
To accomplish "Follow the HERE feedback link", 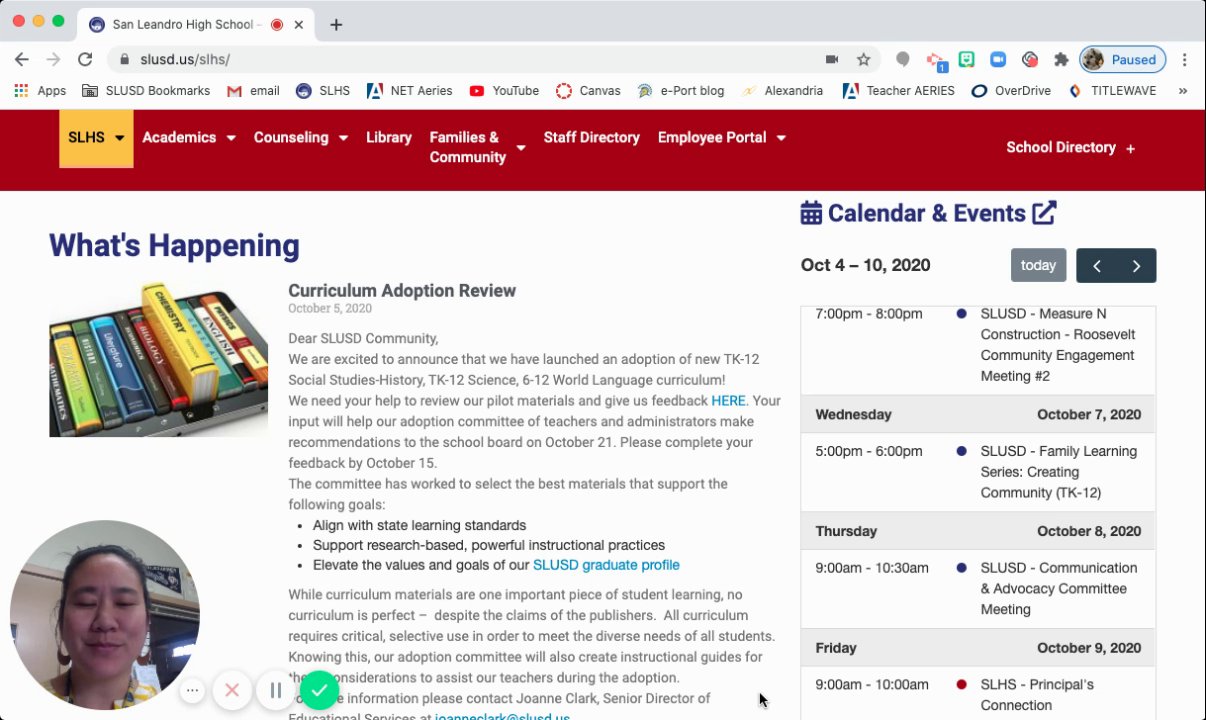I will coord(728,401).
